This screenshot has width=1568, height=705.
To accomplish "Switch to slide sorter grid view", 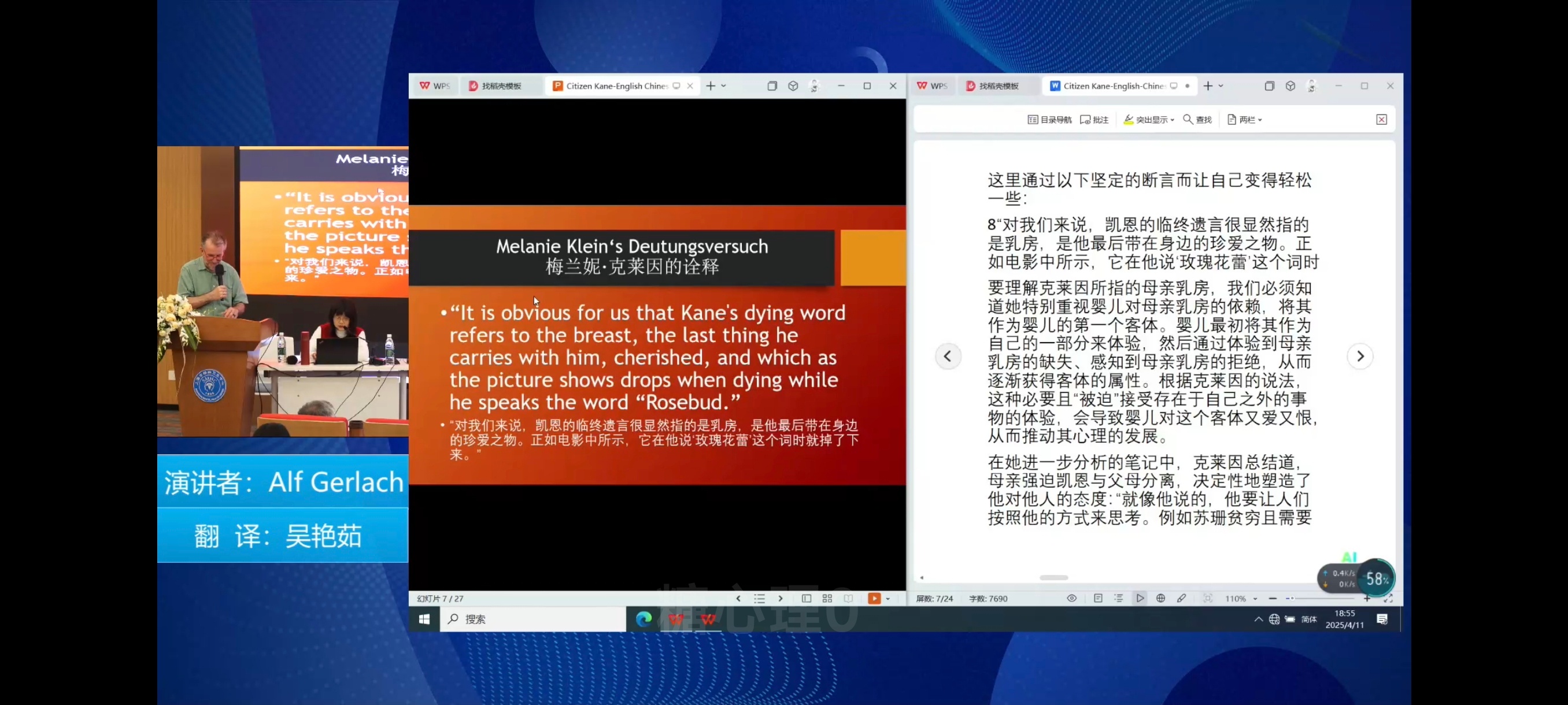I will click(827, 599).
